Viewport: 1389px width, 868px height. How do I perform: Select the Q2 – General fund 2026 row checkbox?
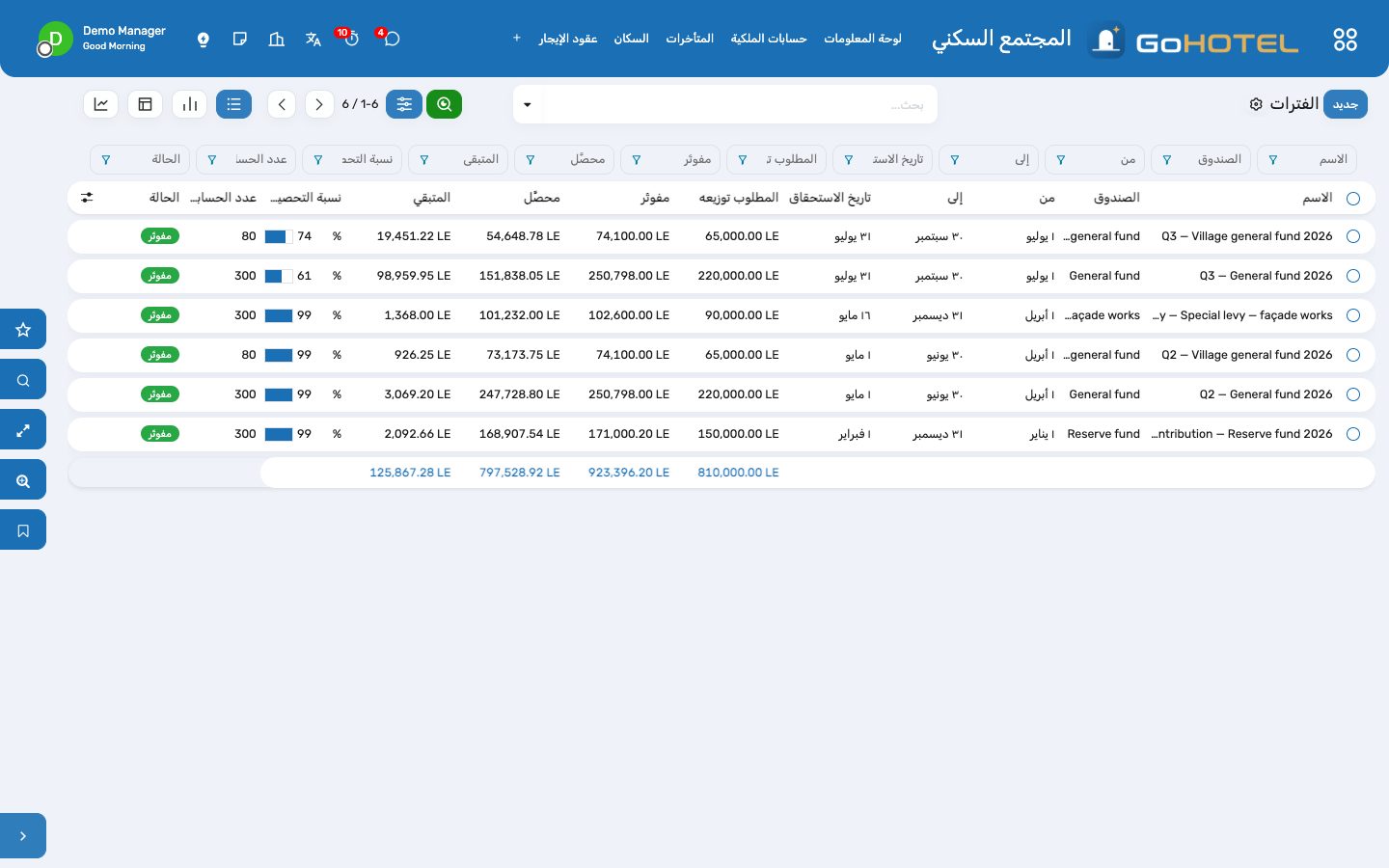point(1353,394)
